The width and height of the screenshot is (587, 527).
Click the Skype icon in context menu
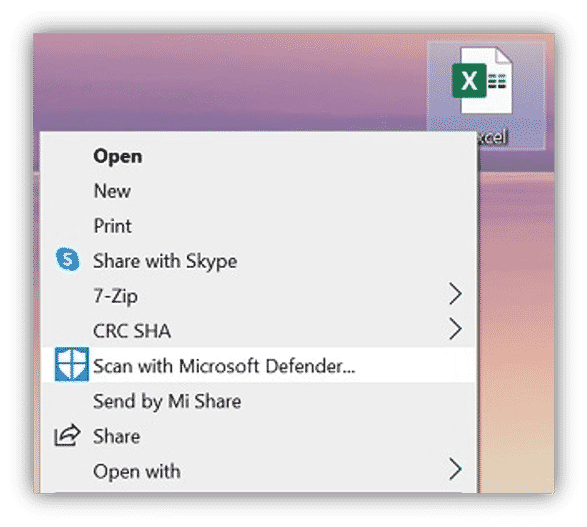67,259
